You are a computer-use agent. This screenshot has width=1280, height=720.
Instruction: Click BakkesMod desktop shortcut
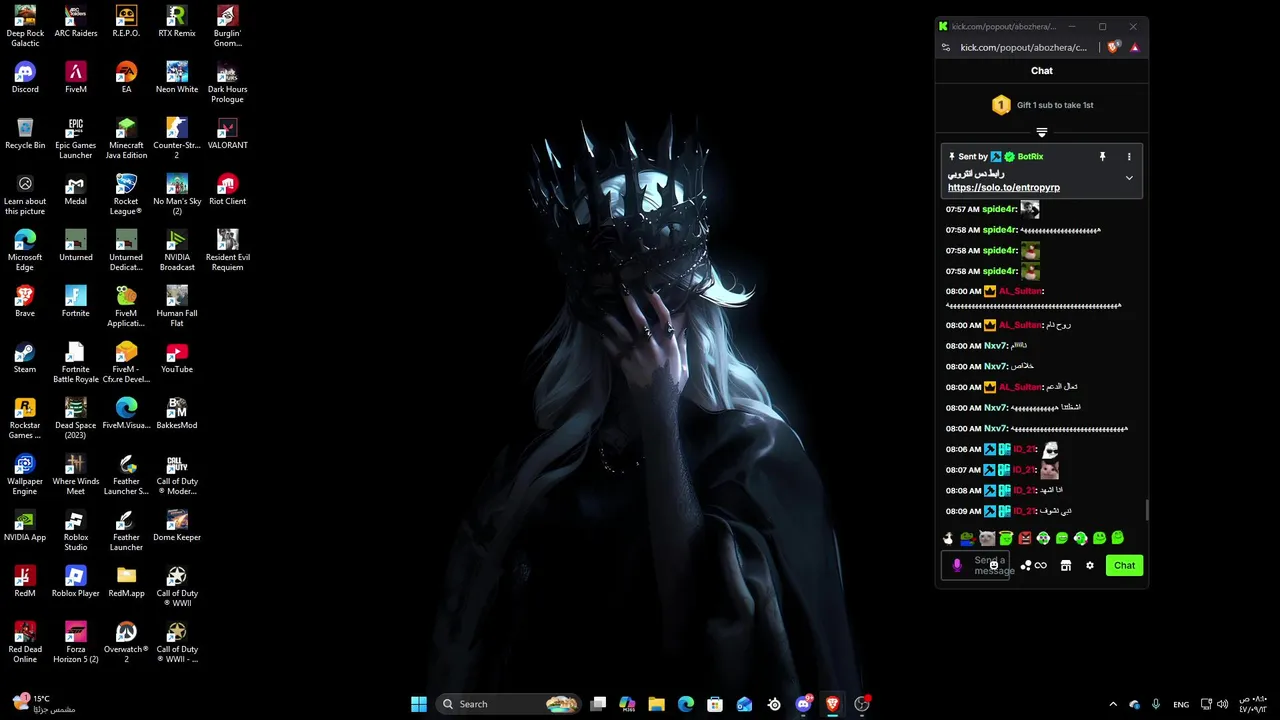(x=177, y=413)
